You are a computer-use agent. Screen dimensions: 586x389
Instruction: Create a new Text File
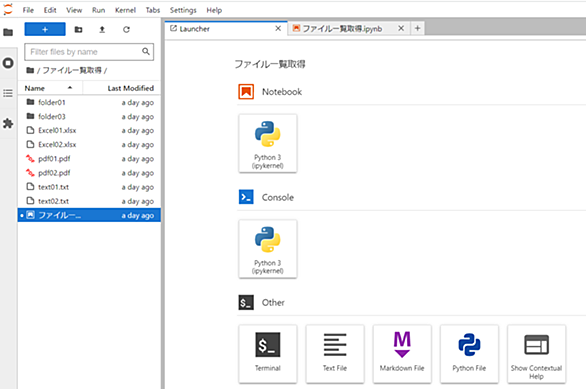335,354
